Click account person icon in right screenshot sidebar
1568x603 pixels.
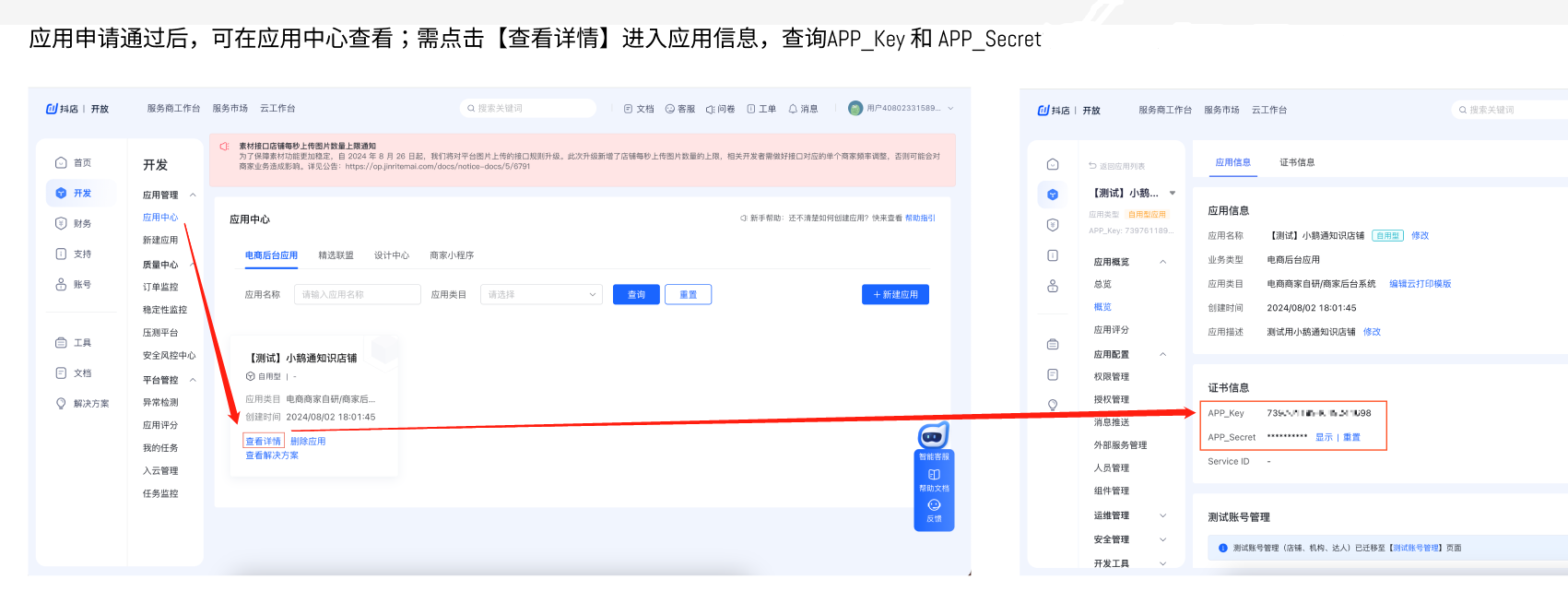click(1053, 286)
